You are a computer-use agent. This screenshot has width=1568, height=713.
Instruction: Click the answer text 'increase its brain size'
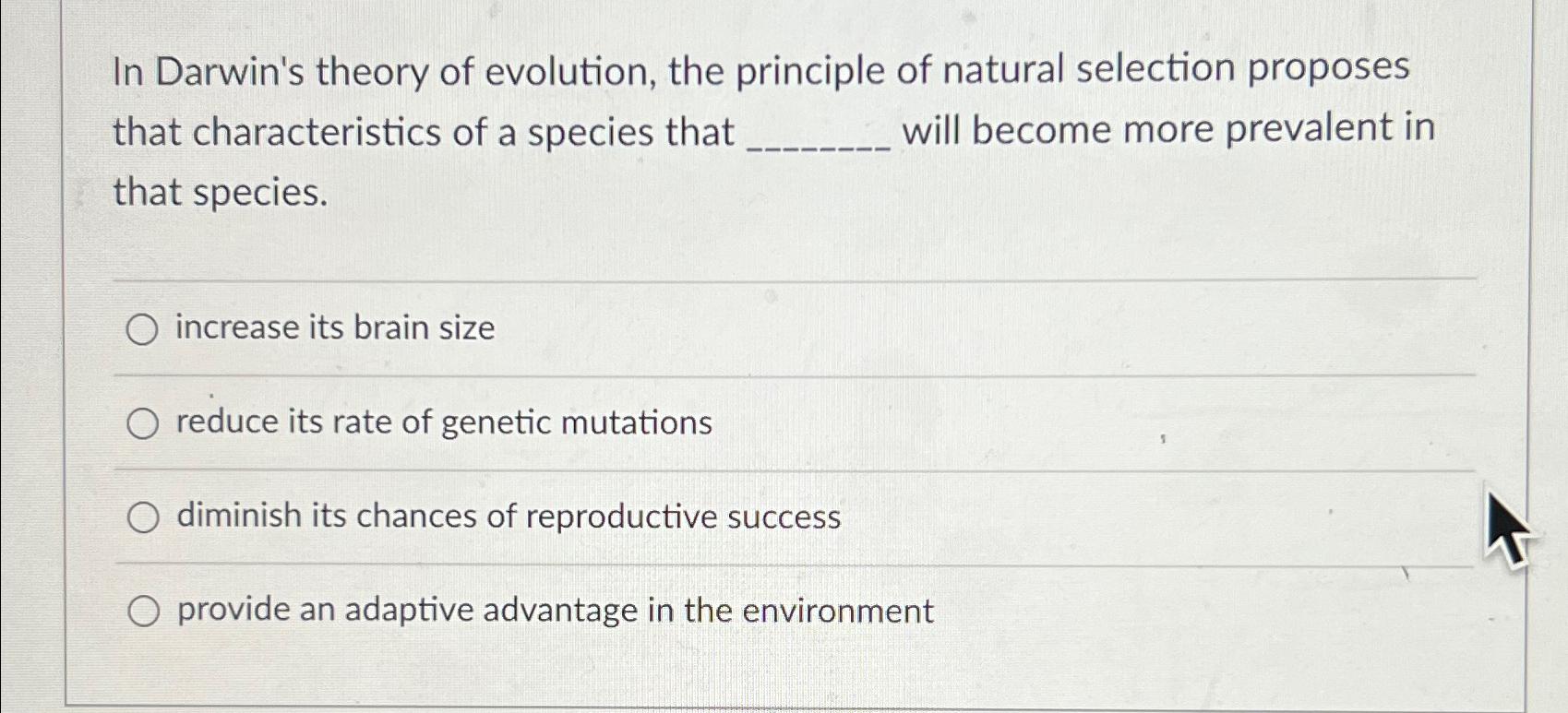[x=335, y=327]
